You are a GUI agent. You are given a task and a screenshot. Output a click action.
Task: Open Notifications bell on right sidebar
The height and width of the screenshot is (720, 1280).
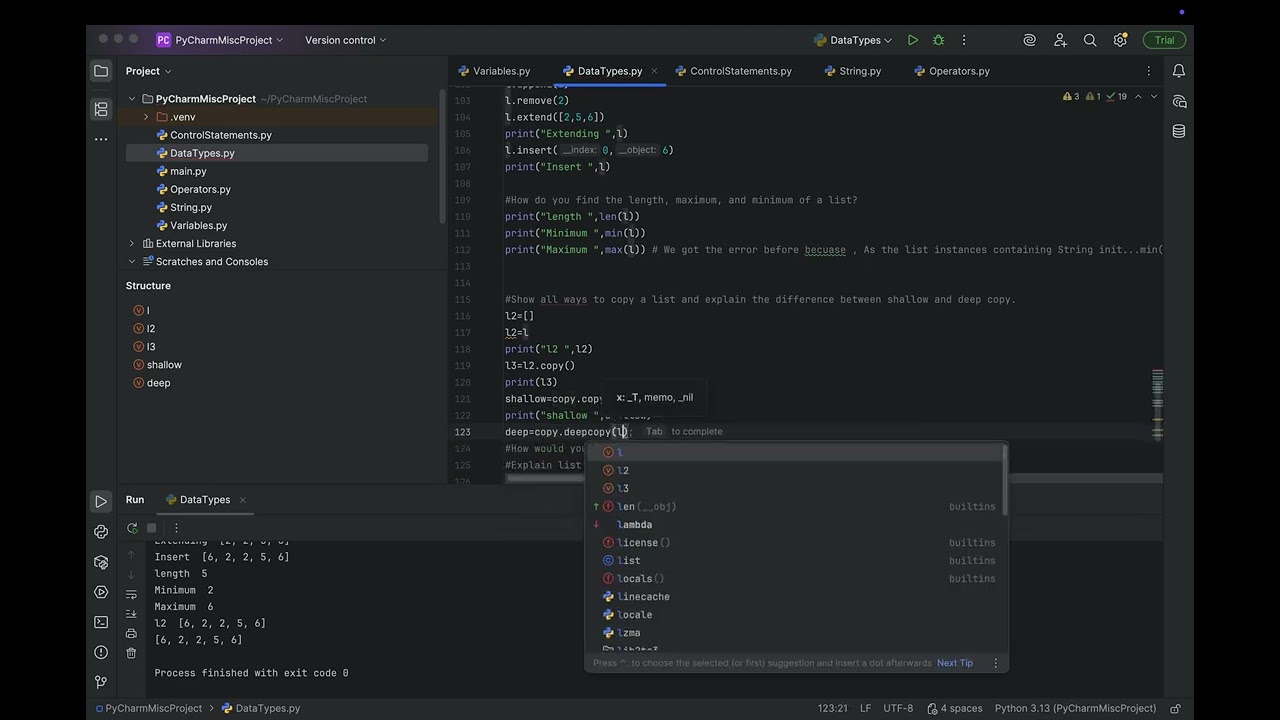coord(1179,71)
